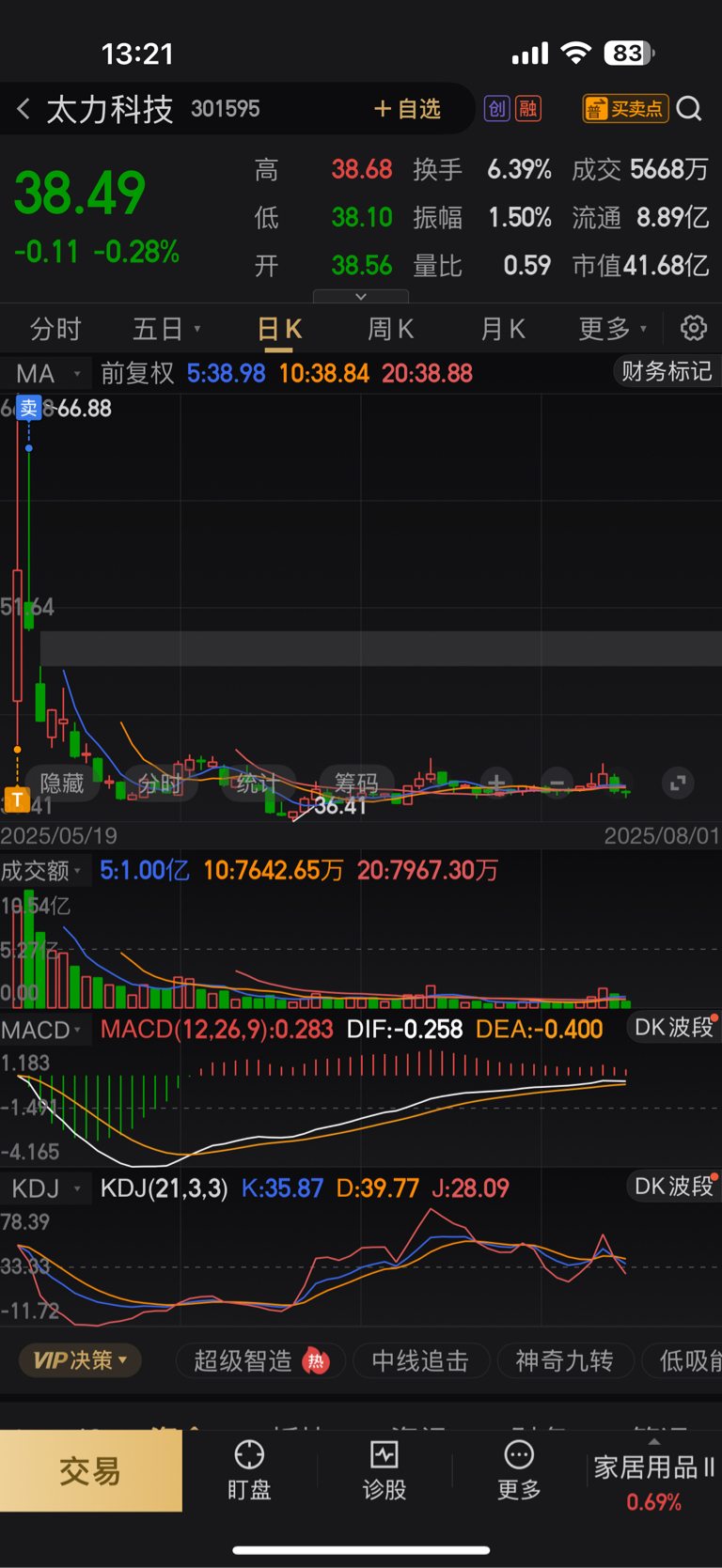Image resolution: width=722 pixels, height=1568 pixels.
Task: Toggle DK波段 on MACD panel
Action: (x=673, y=1028)
